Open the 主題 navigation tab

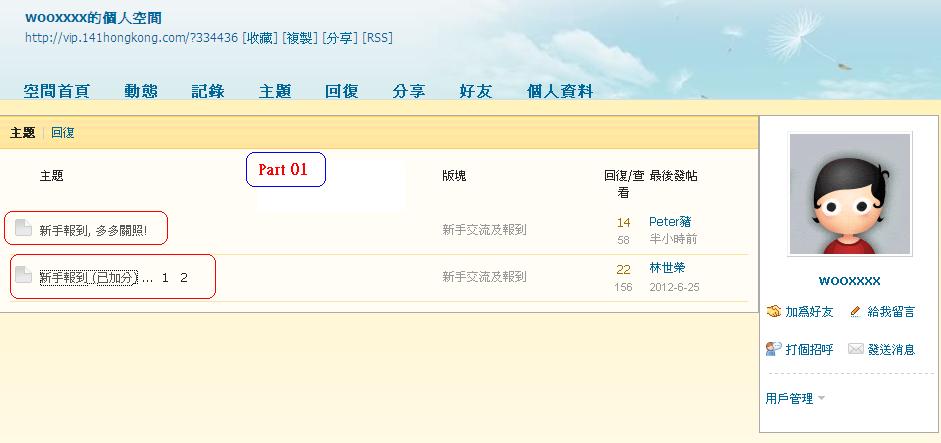[x=275, y=91]
